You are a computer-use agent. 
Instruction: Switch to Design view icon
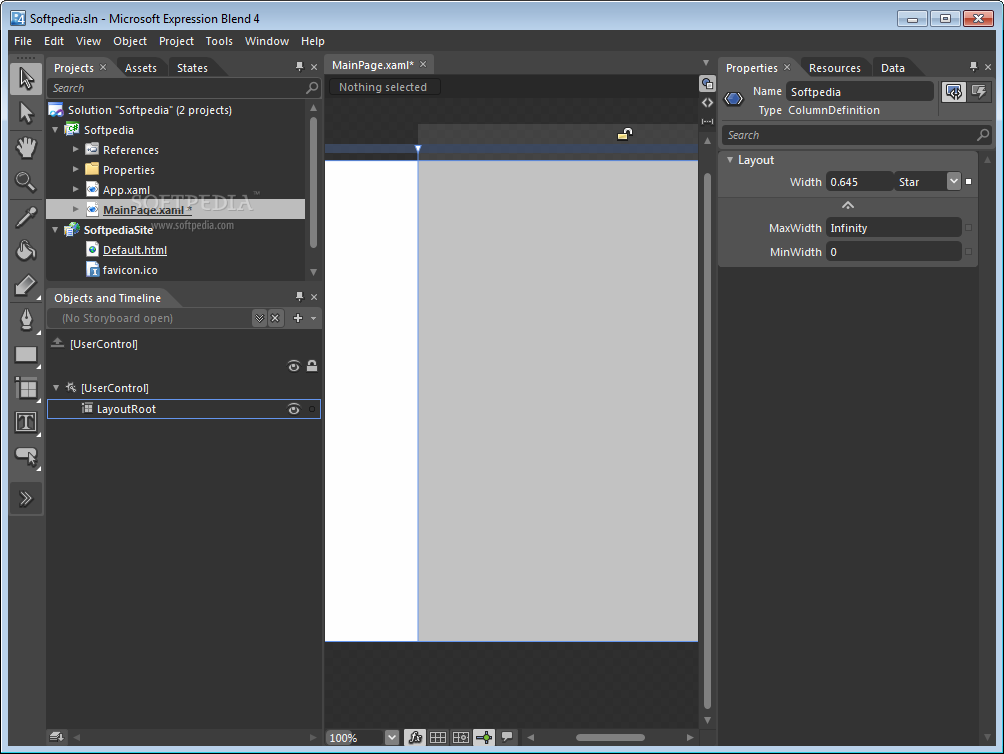coord(707,83)
